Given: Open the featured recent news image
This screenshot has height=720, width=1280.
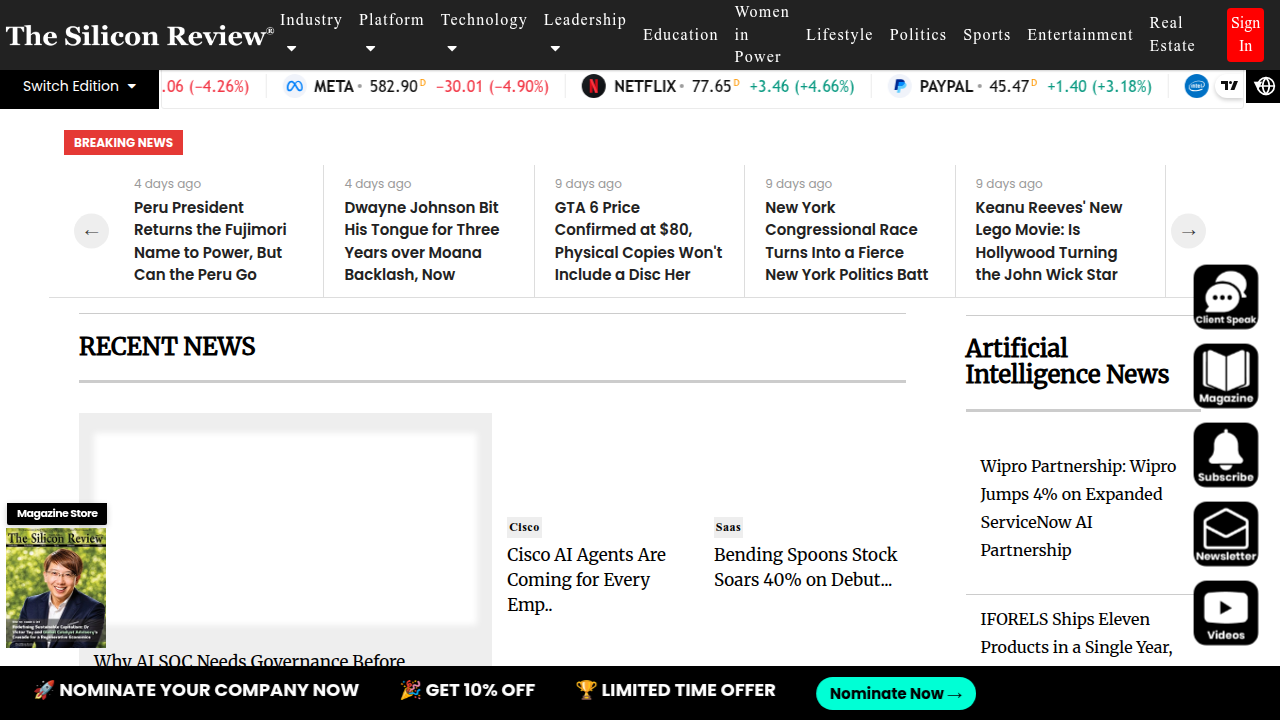Looking at the screenshot, I should click(x=285, y=529).
